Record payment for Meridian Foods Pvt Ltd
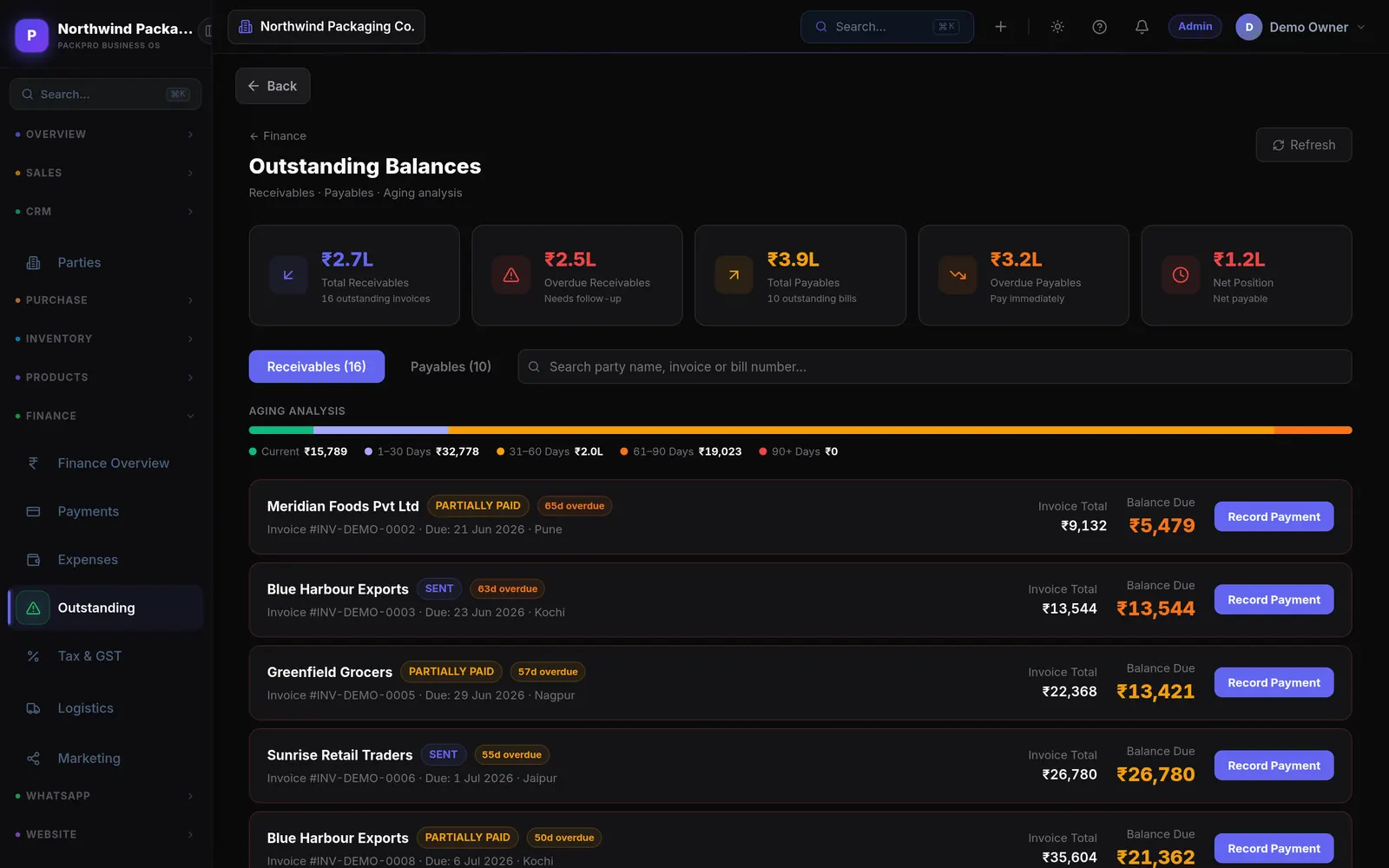Viewport: 1389px width, 868px height. (1274, 517)
